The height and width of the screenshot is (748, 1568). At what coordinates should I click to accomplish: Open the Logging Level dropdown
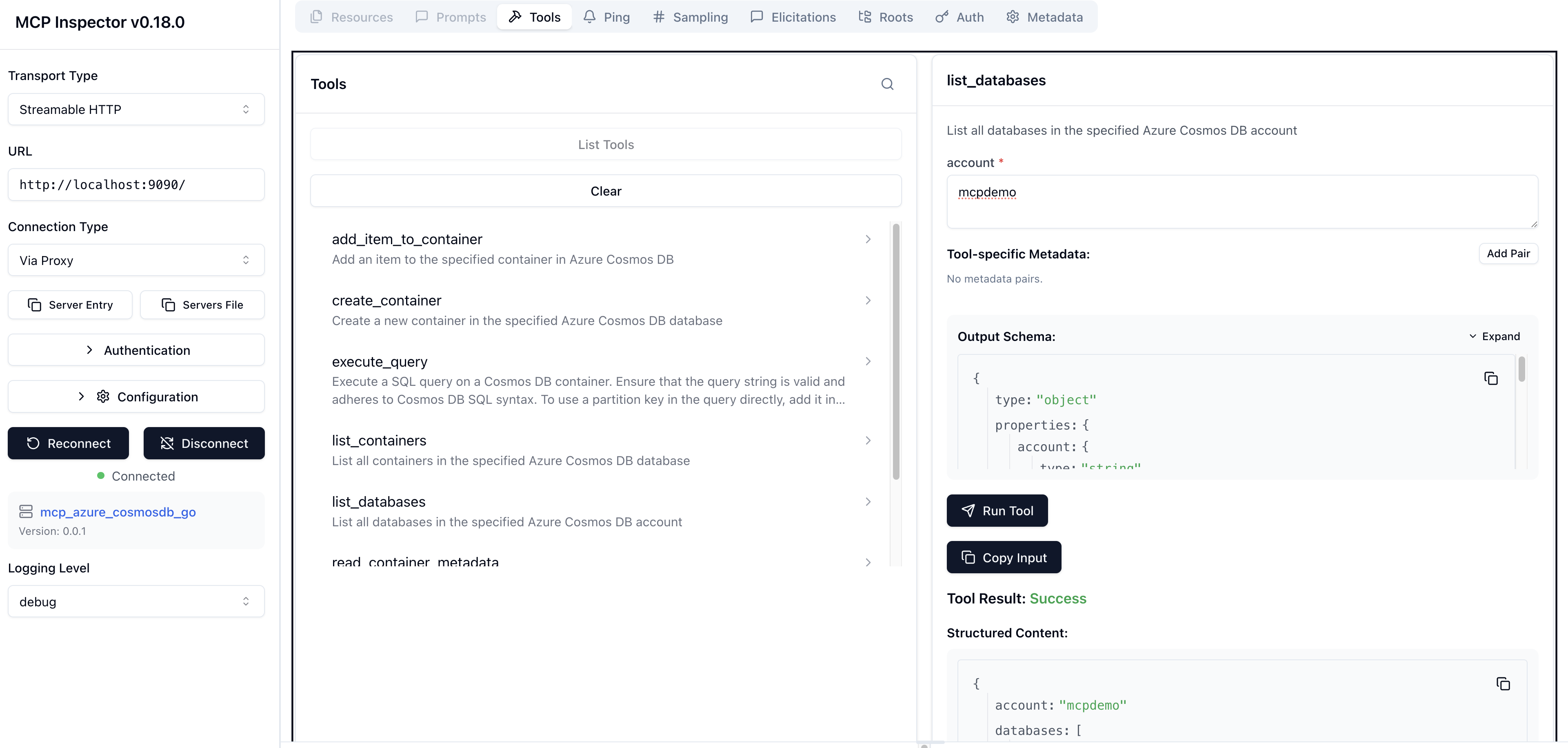(x=136, y=601)
